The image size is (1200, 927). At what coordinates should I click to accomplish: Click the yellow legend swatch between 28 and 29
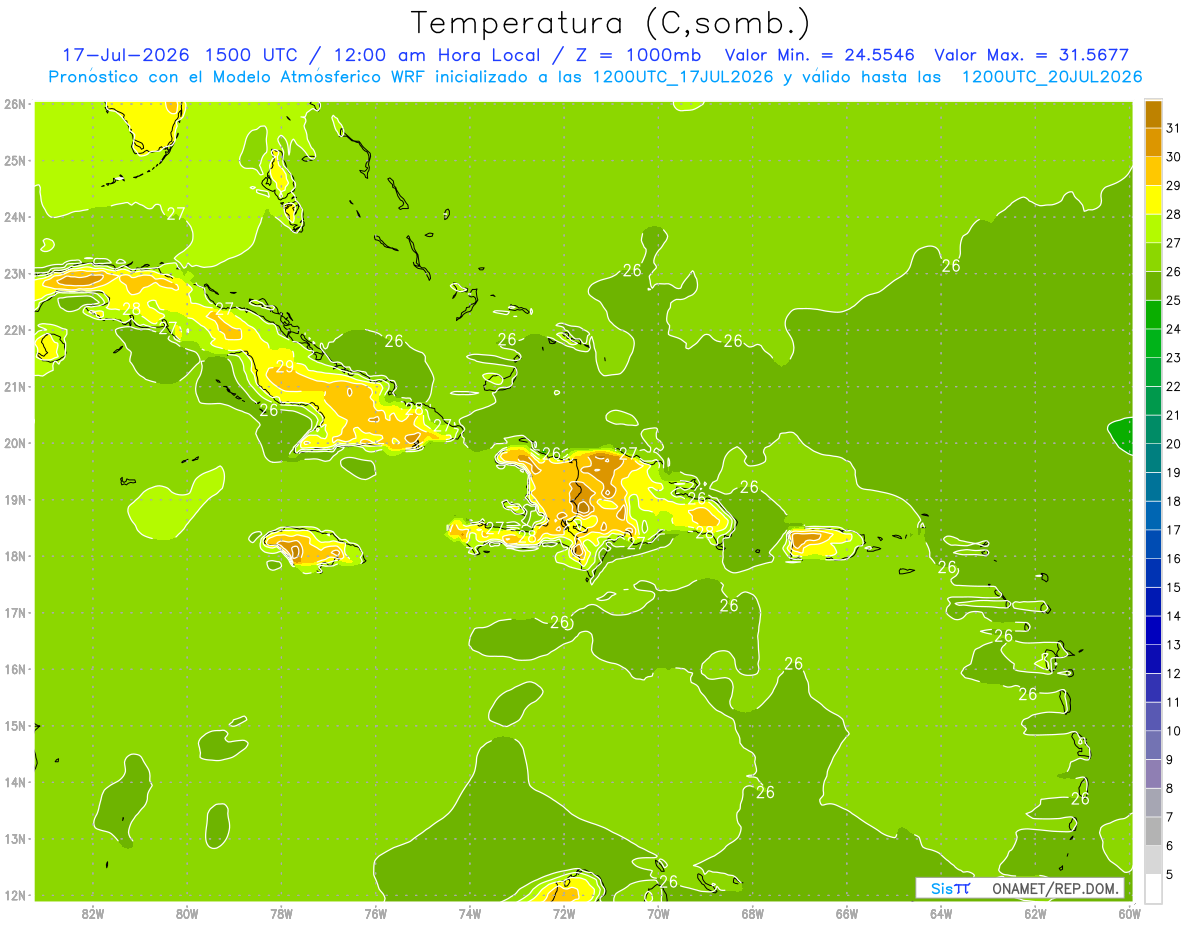(1153, 199)
